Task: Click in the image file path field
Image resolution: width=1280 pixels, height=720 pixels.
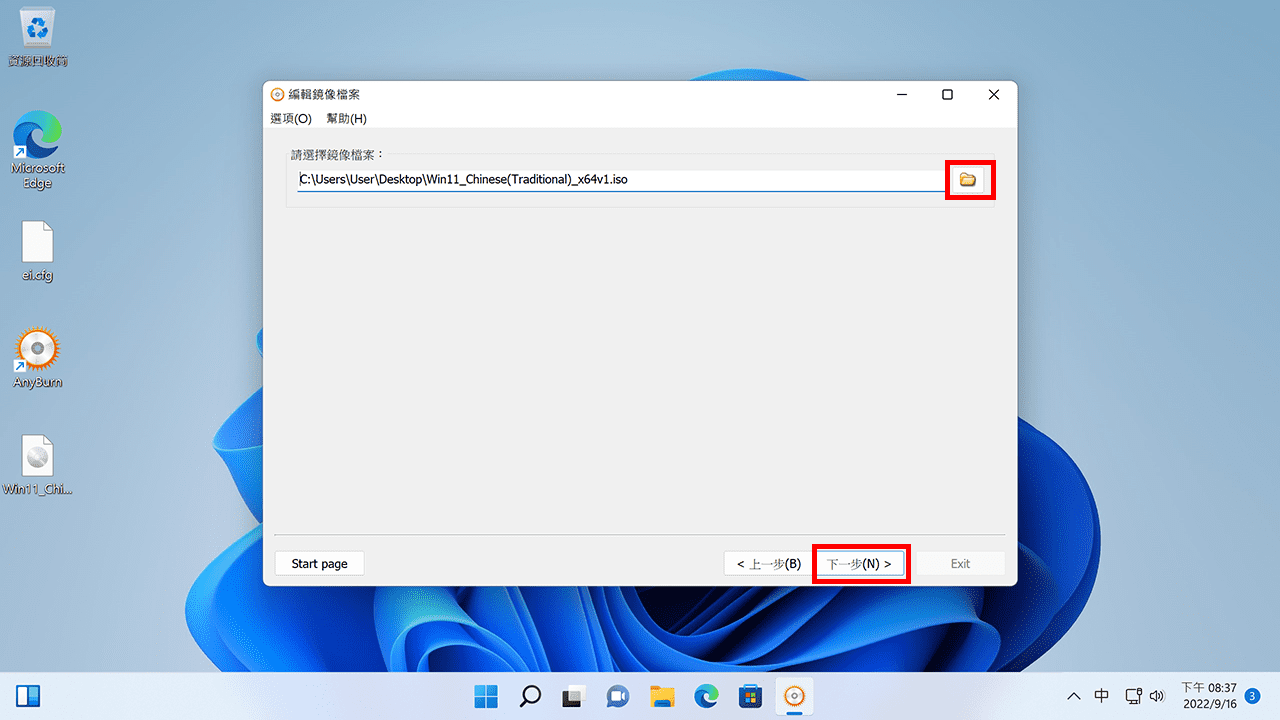Action: 620,180
